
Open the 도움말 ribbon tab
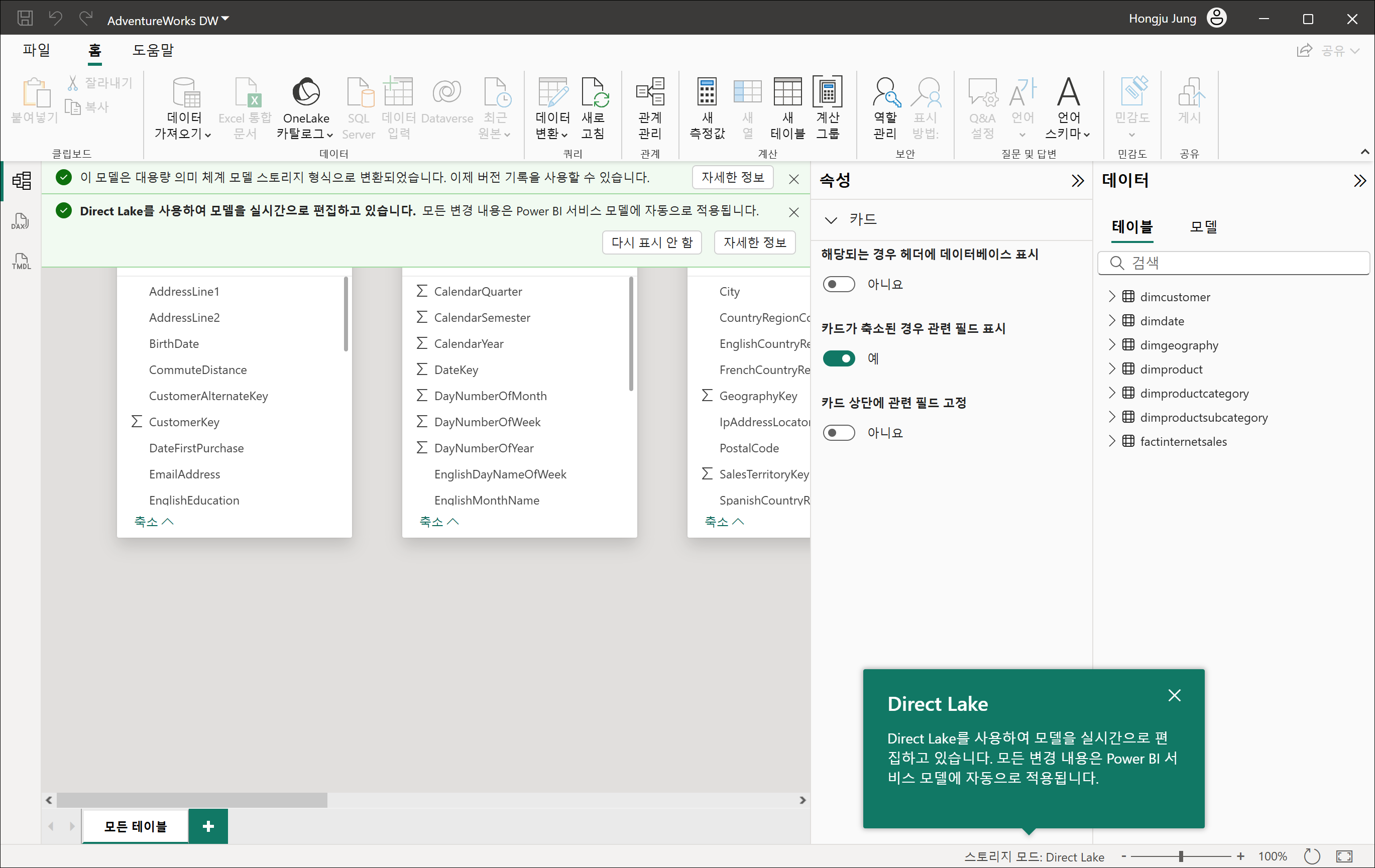(153, 50)
